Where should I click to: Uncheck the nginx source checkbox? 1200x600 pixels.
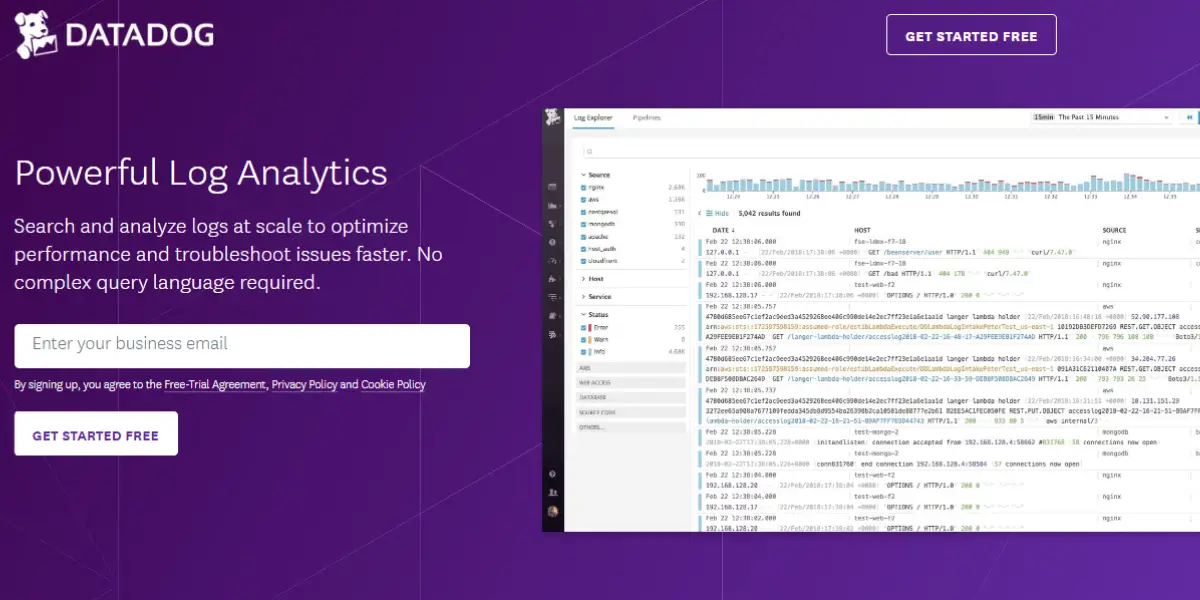coord(584,187)
